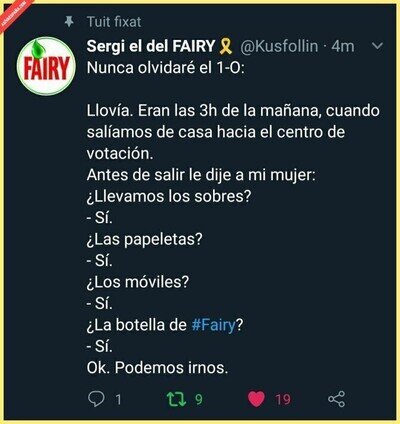
Task: Open the 4m timestamp link
Action: (x=343, y=46)
